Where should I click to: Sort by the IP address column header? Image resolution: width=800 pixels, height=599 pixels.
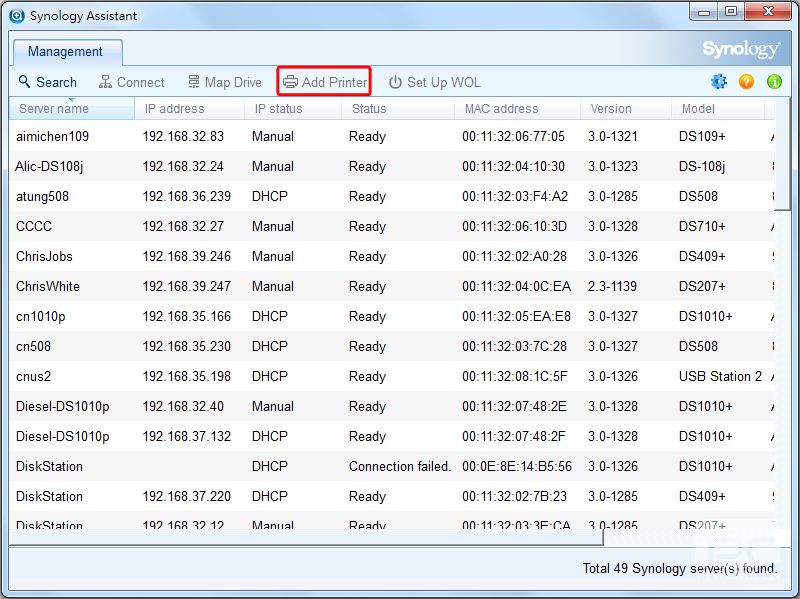coord(190,109)
